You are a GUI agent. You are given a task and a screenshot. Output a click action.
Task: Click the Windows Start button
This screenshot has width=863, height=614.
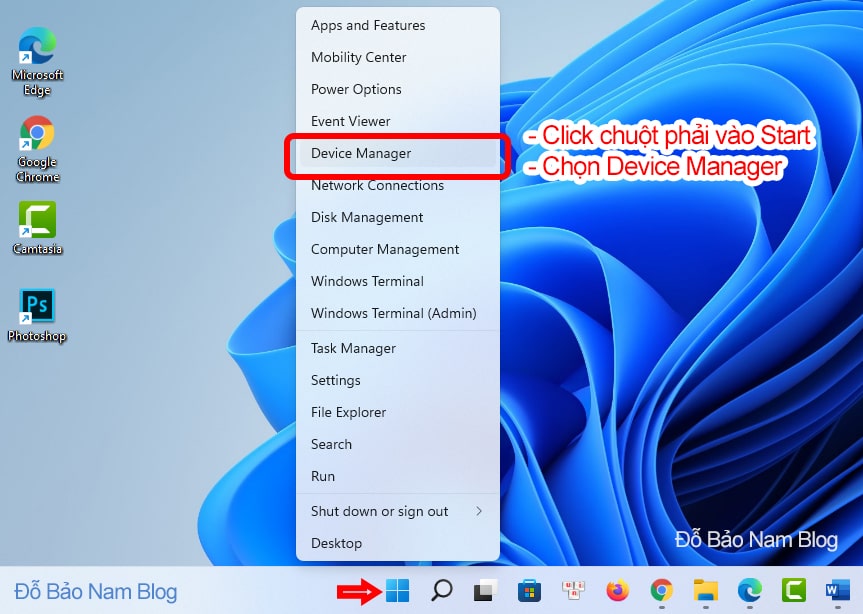click(397, 590)
